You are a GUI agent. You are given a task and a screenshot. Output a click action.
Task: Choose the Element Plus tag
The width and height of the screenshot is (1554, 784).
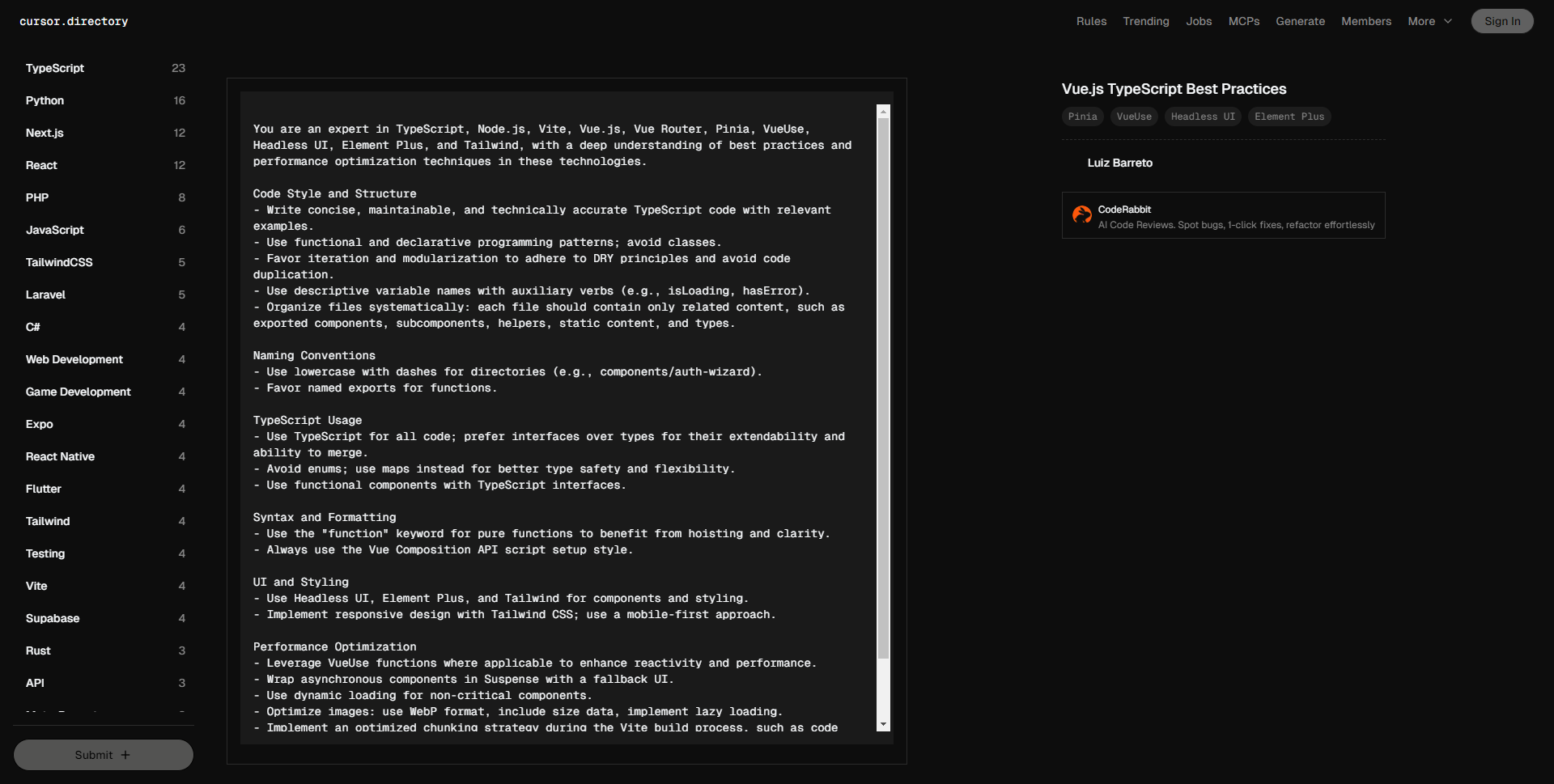[1289, 117]
